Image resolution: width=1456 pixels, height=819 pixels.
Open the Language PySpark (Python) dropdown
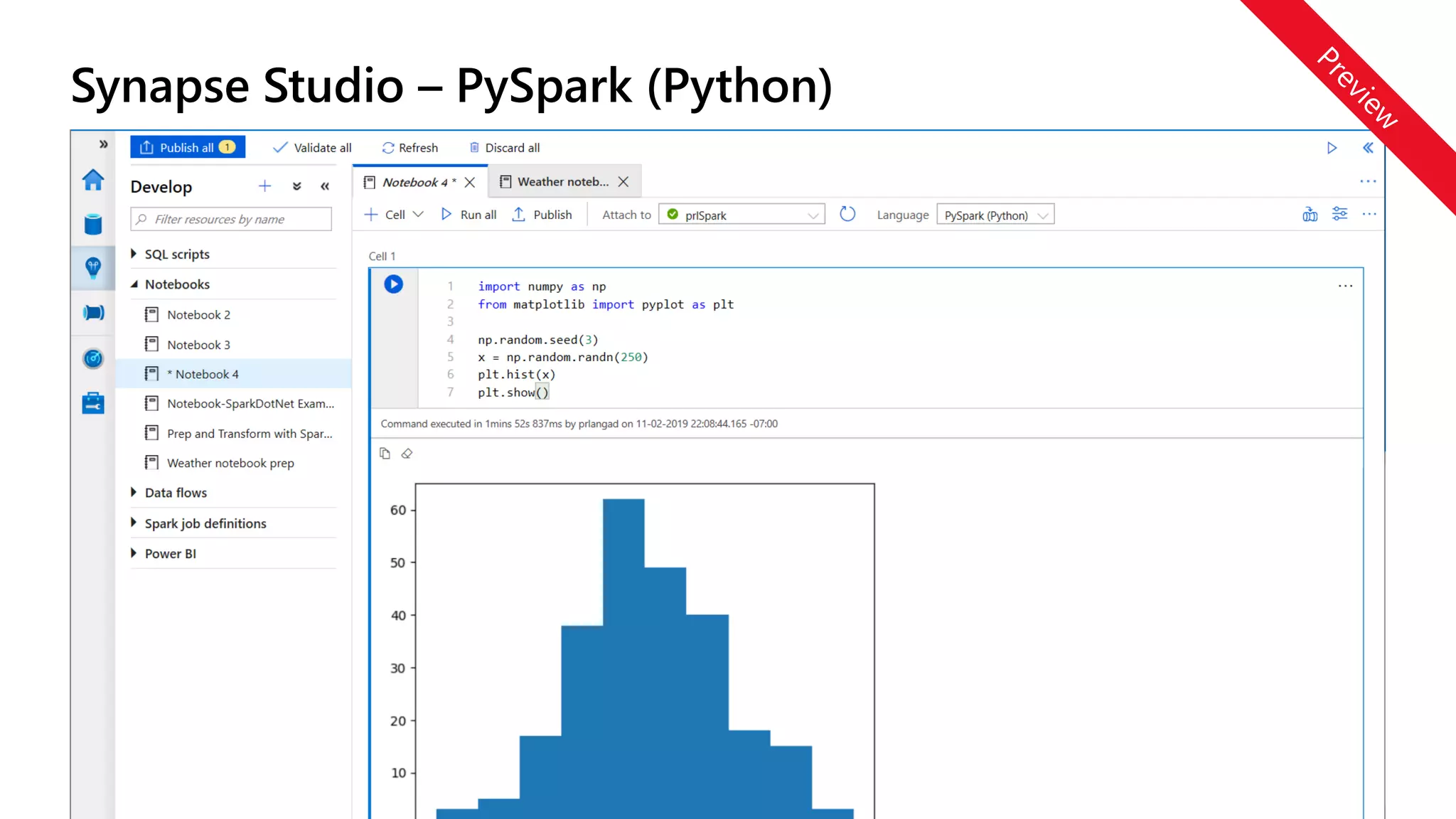tap(995, 215)
